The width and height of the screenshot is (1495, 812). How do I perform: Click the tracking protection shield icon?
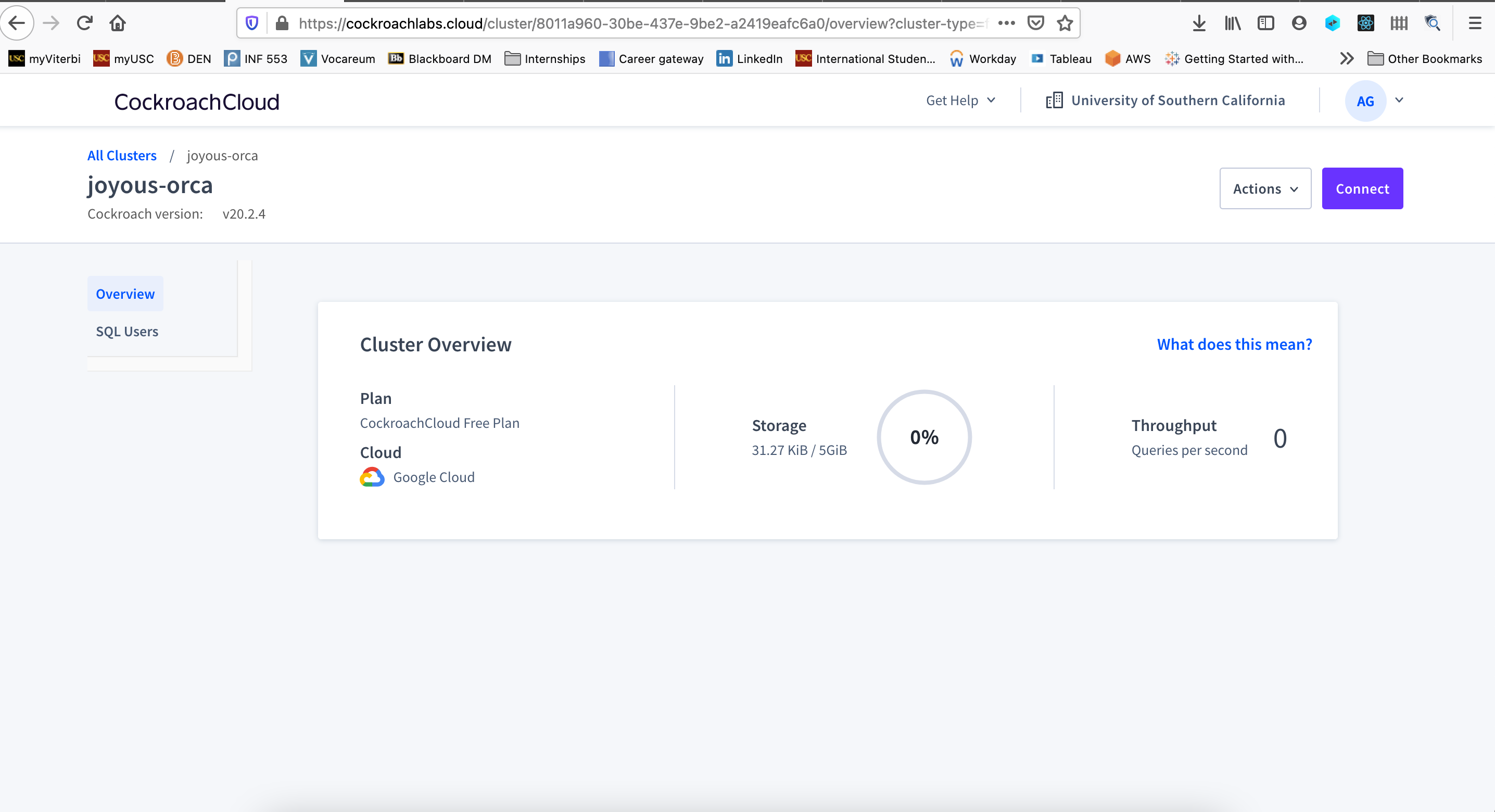tap(252, 23)
